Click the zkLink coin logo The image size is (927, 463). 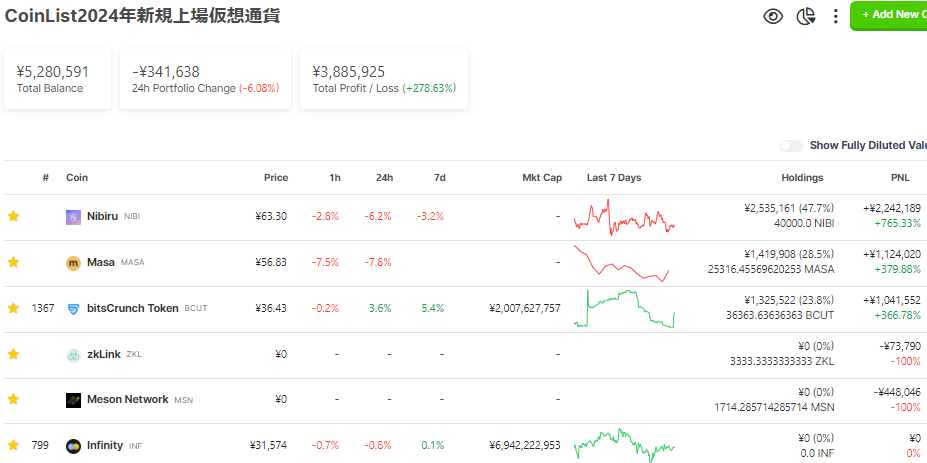(x=73, y=355)
